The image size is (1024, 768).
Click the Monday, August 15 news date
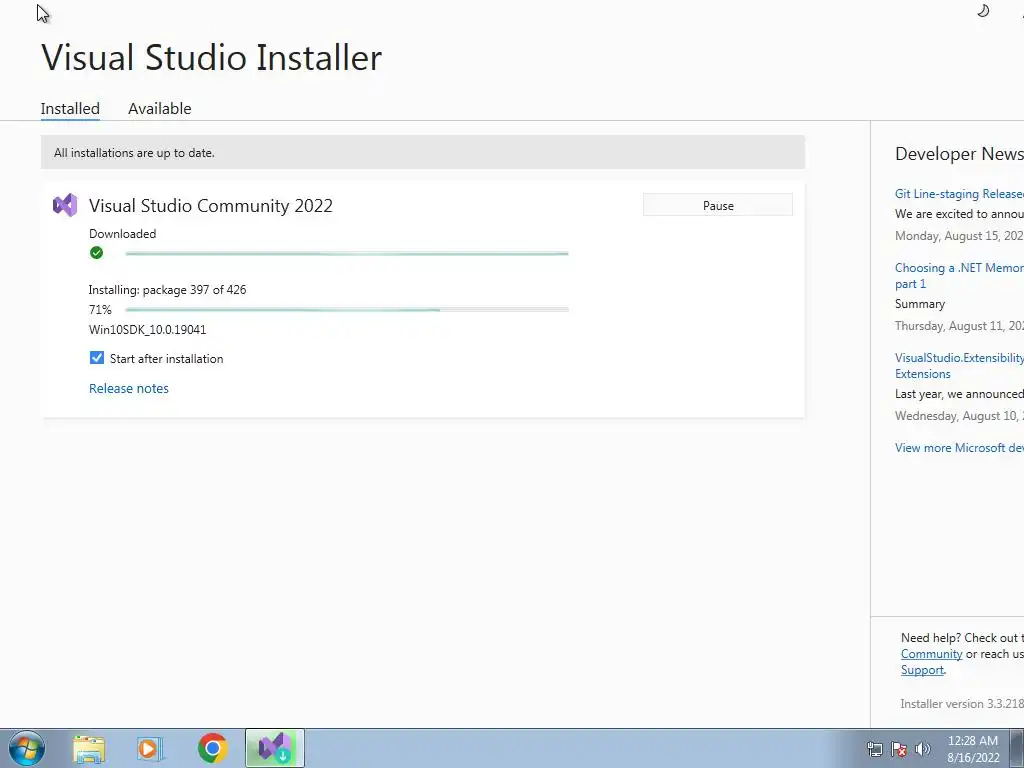click(x=959, y=236)
